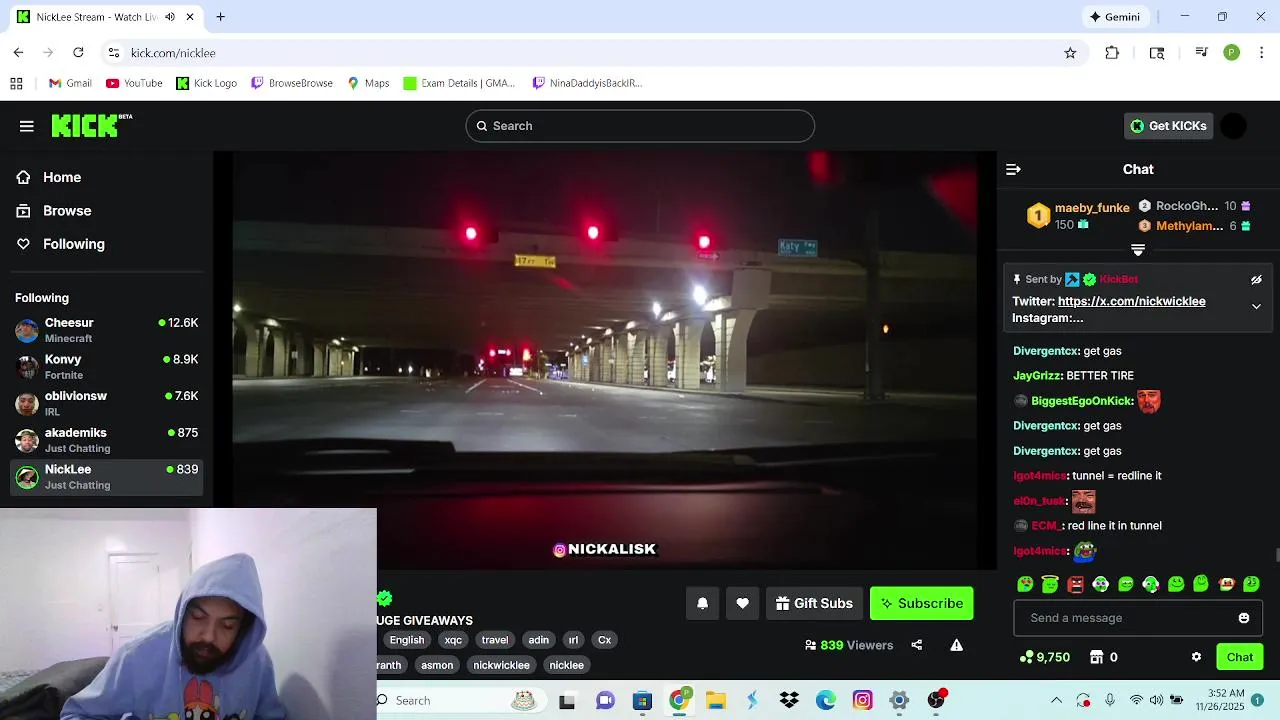Share the stream via share icon

coord(917,645)
